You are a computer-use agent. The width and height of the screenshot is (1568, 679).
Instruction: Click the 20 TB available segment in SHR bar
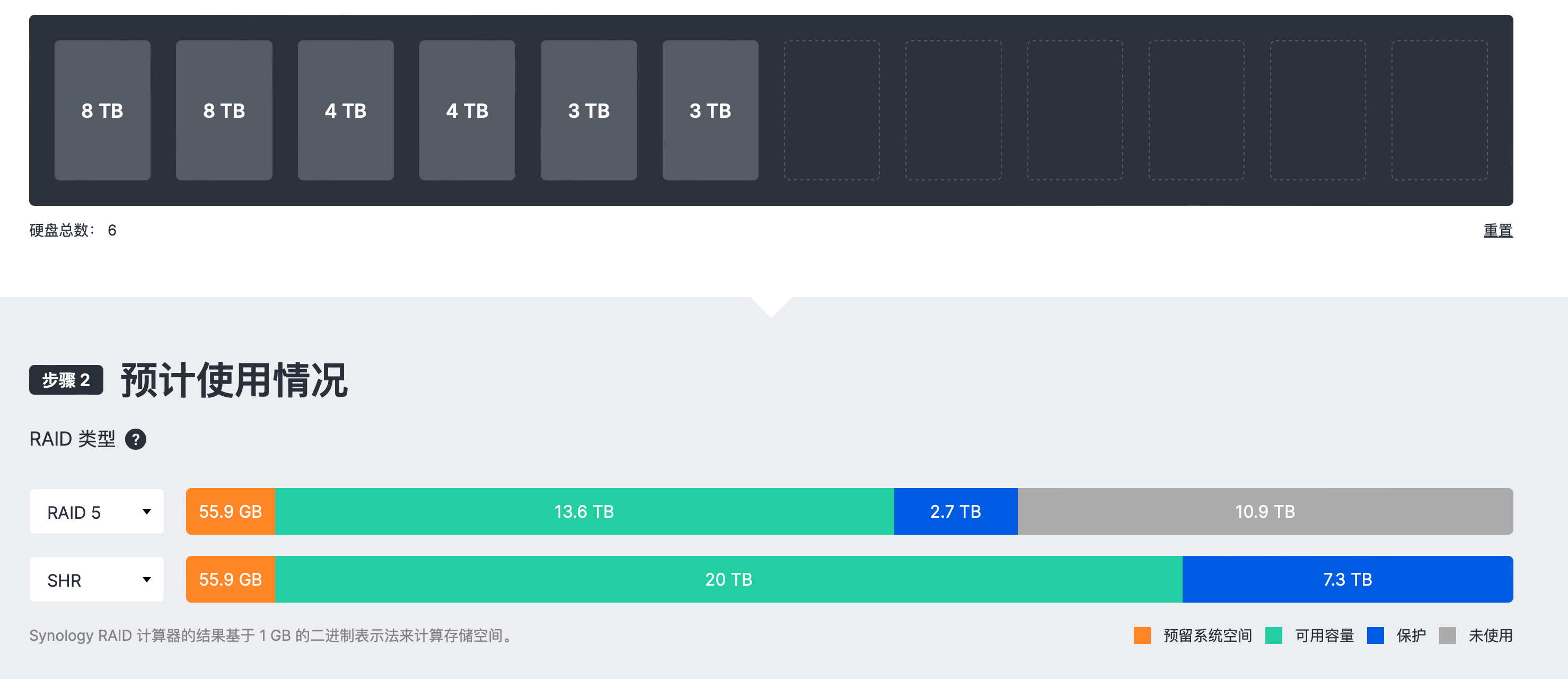point(729,579)
